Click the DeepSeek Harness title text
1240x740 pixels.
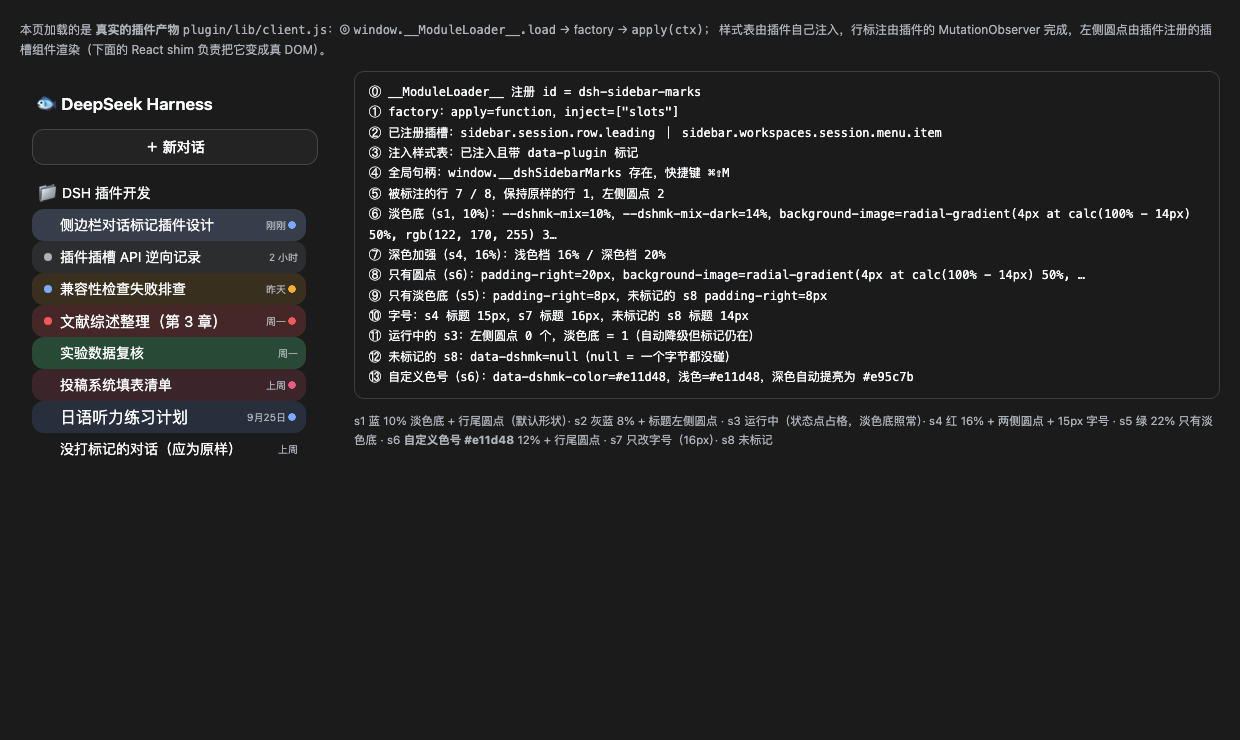tap(137, 104)
